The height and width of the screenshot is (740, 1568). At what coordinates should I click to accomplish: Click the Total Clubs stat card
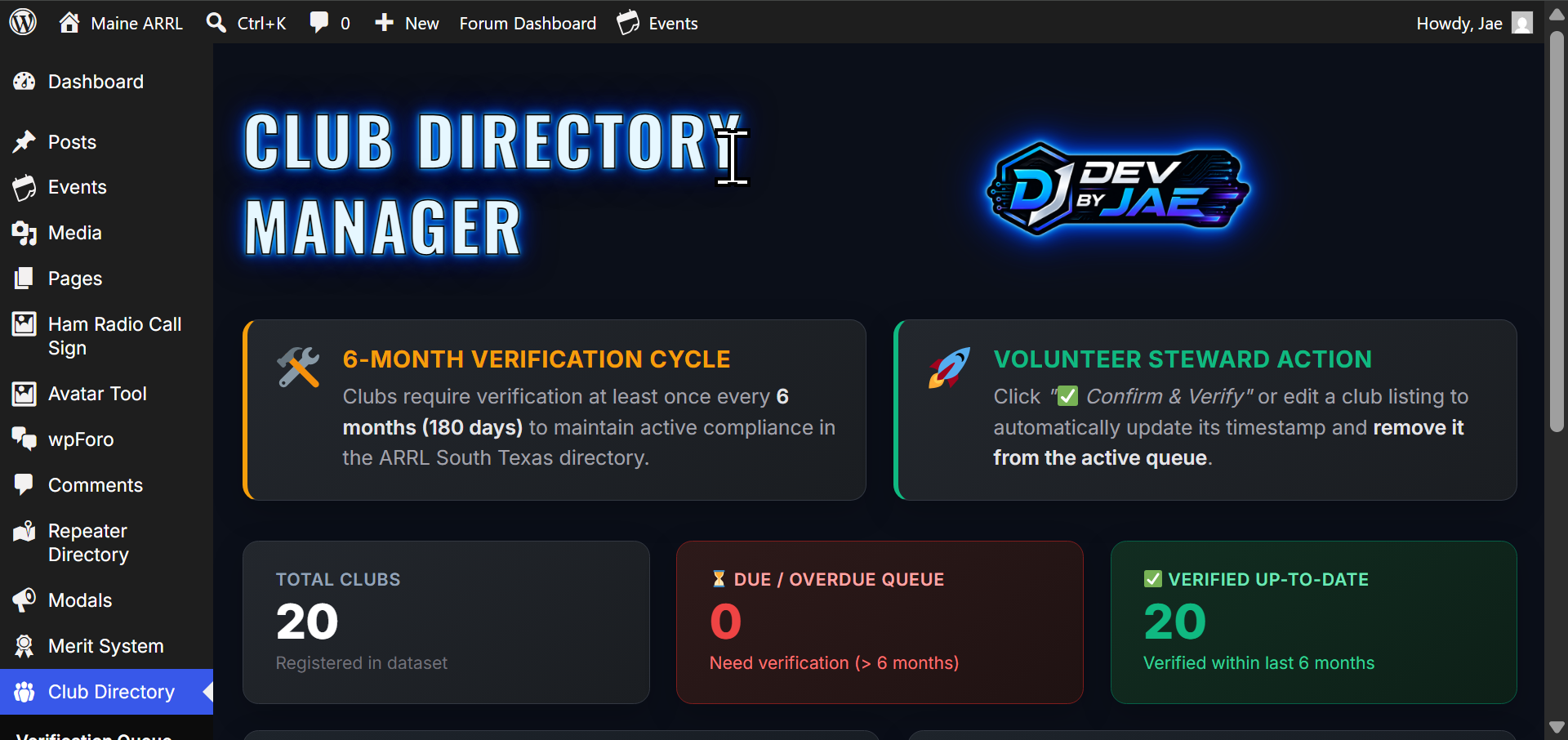tap(446, 622)
